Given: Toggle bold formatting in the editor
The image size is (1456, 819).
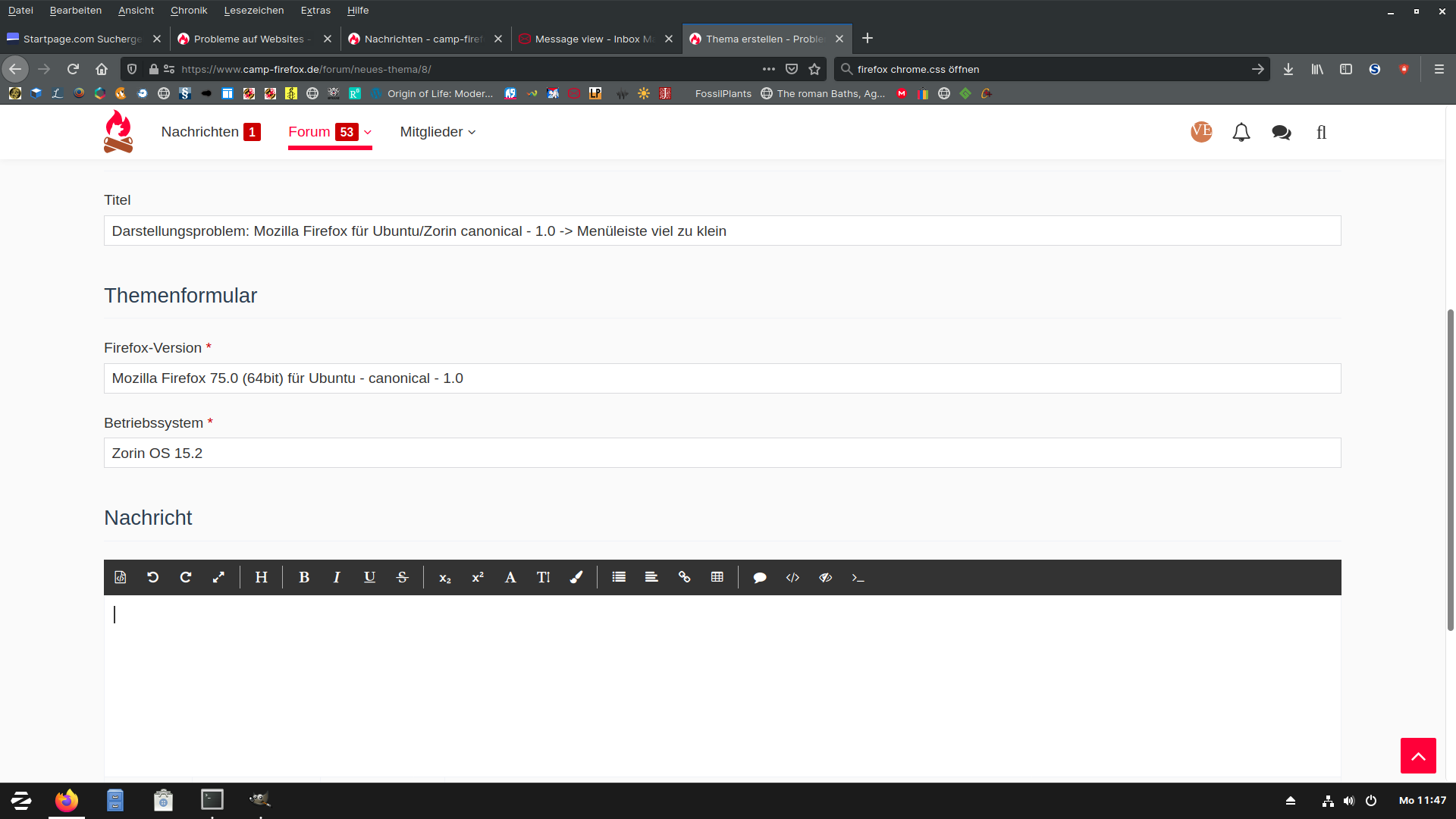Looking at the screenshot, I should click(304, 577).
